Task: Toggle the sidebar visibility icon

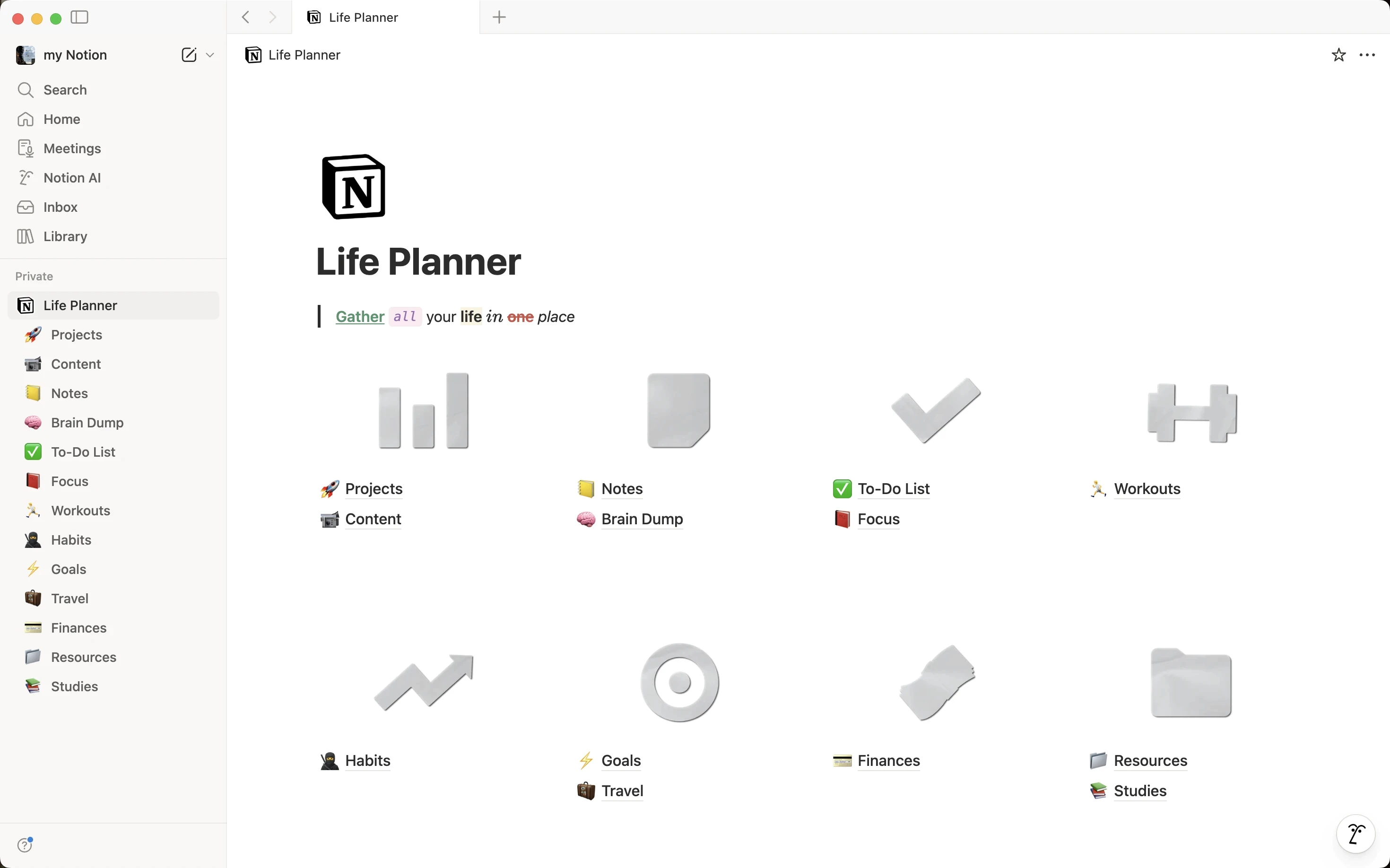Action: coord(79,18)
